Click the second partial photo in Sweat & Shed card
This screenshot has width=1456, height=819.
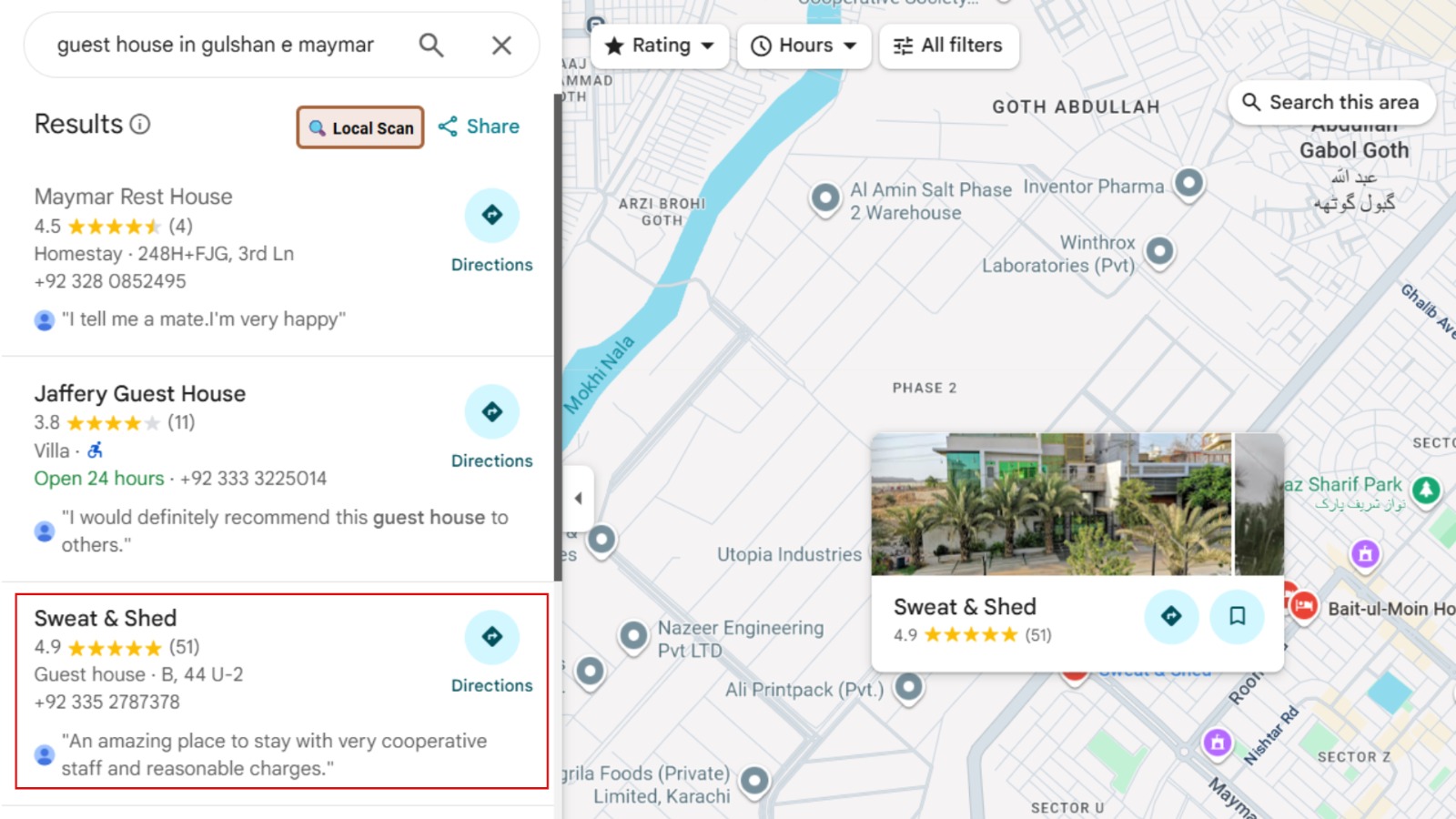[x=1259, y=504]
